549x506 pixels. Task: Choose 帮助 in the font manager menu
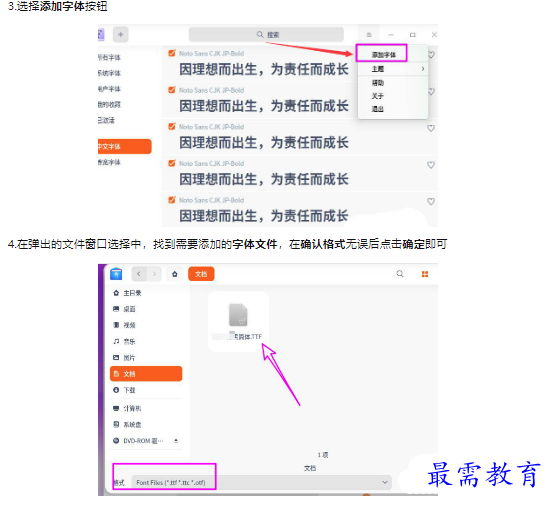pyautogui.click(x=378, y=83)
